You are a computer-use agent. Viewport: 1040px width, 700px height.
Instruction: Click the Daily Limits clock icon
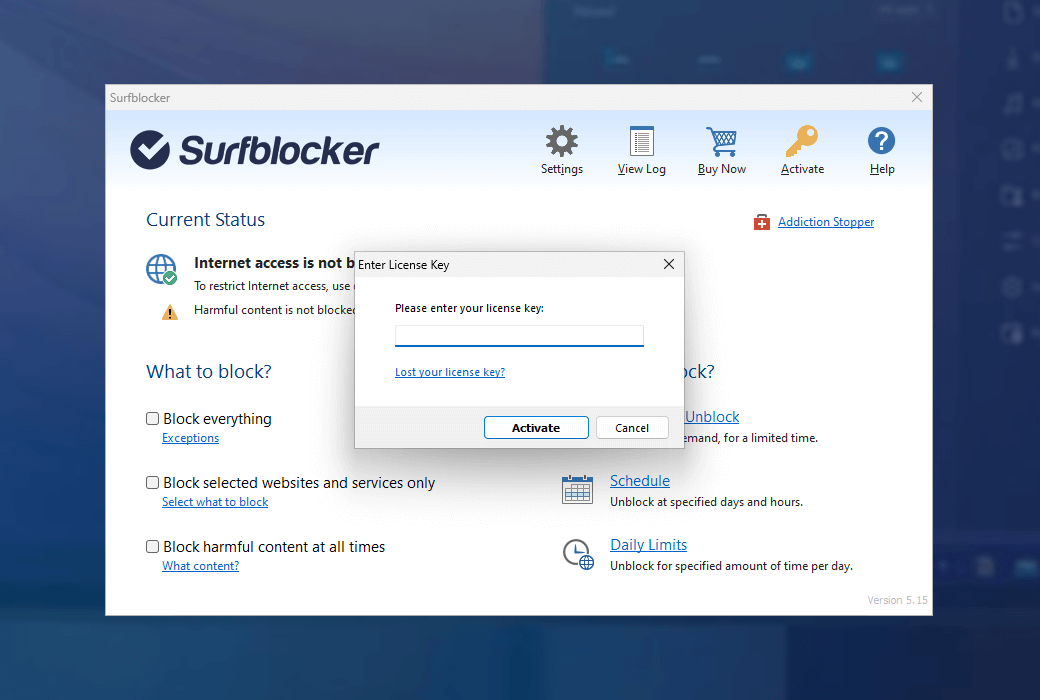click(x=578, y=554)
